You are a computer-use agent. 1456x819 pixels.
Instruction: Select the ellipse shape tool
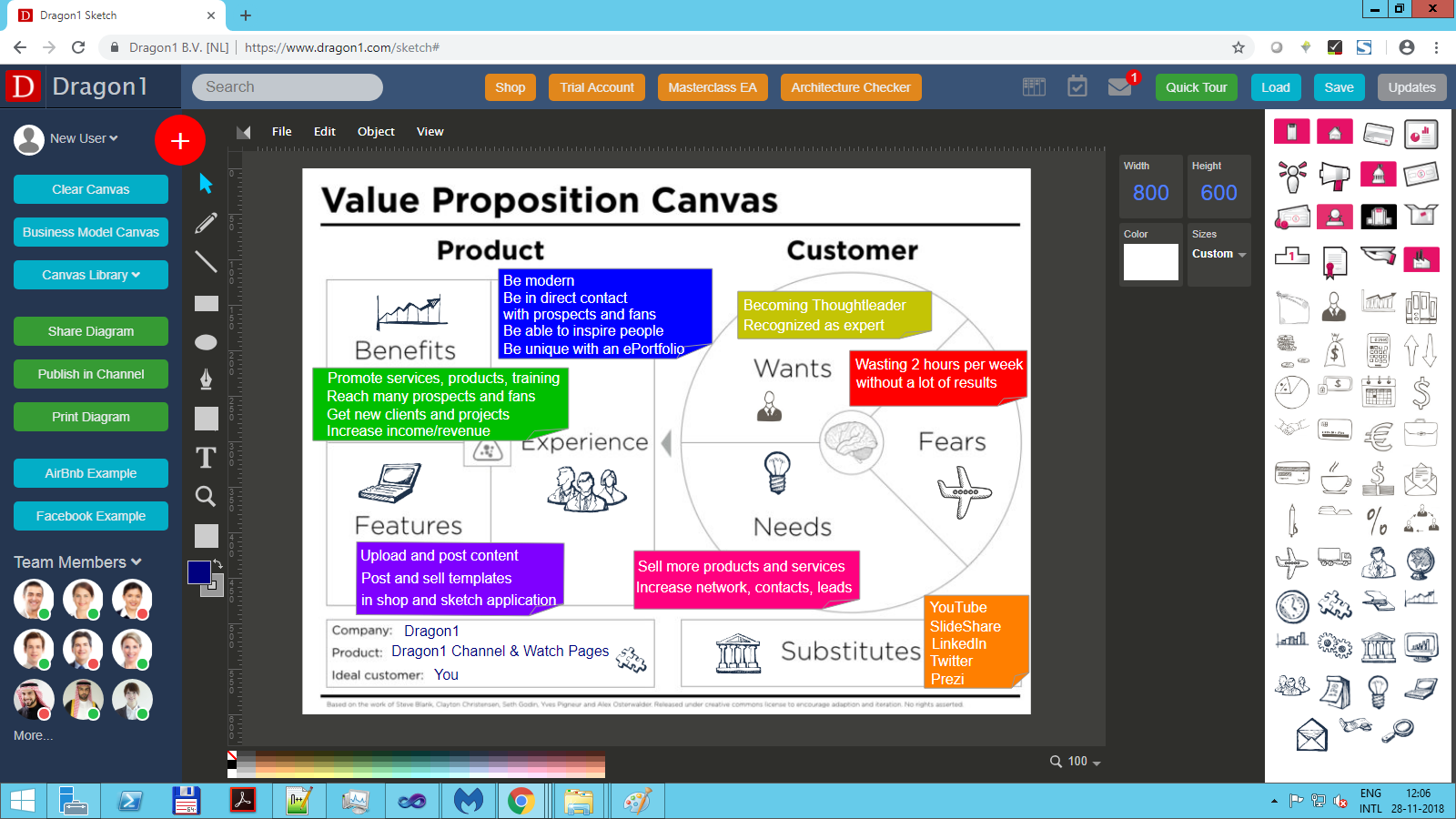click(207, 342)
